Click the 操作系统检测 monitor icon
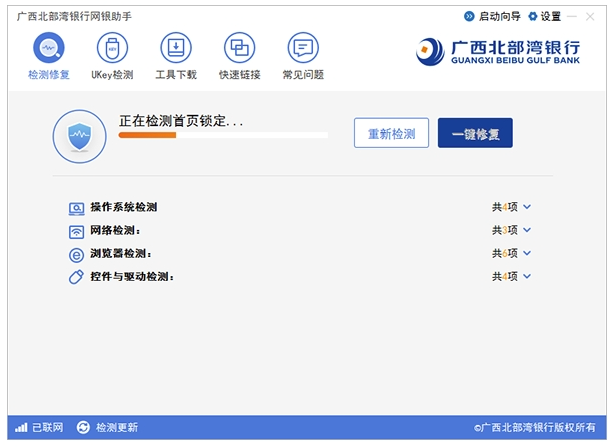This screenshot has width=614, height=447. [x=76, y=208]
